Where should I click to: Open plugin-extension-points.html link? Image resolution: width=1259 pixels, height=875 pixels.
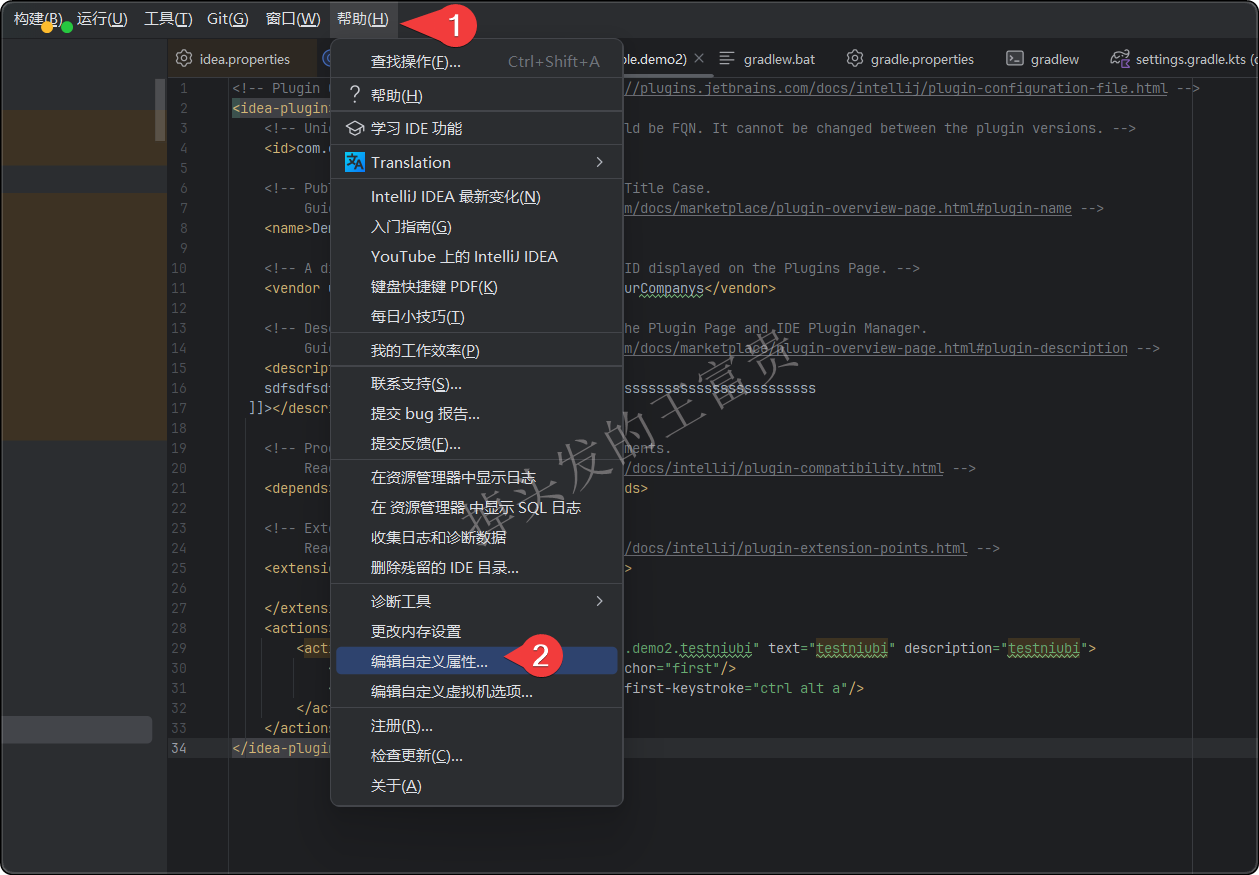(x=796, y=548)
